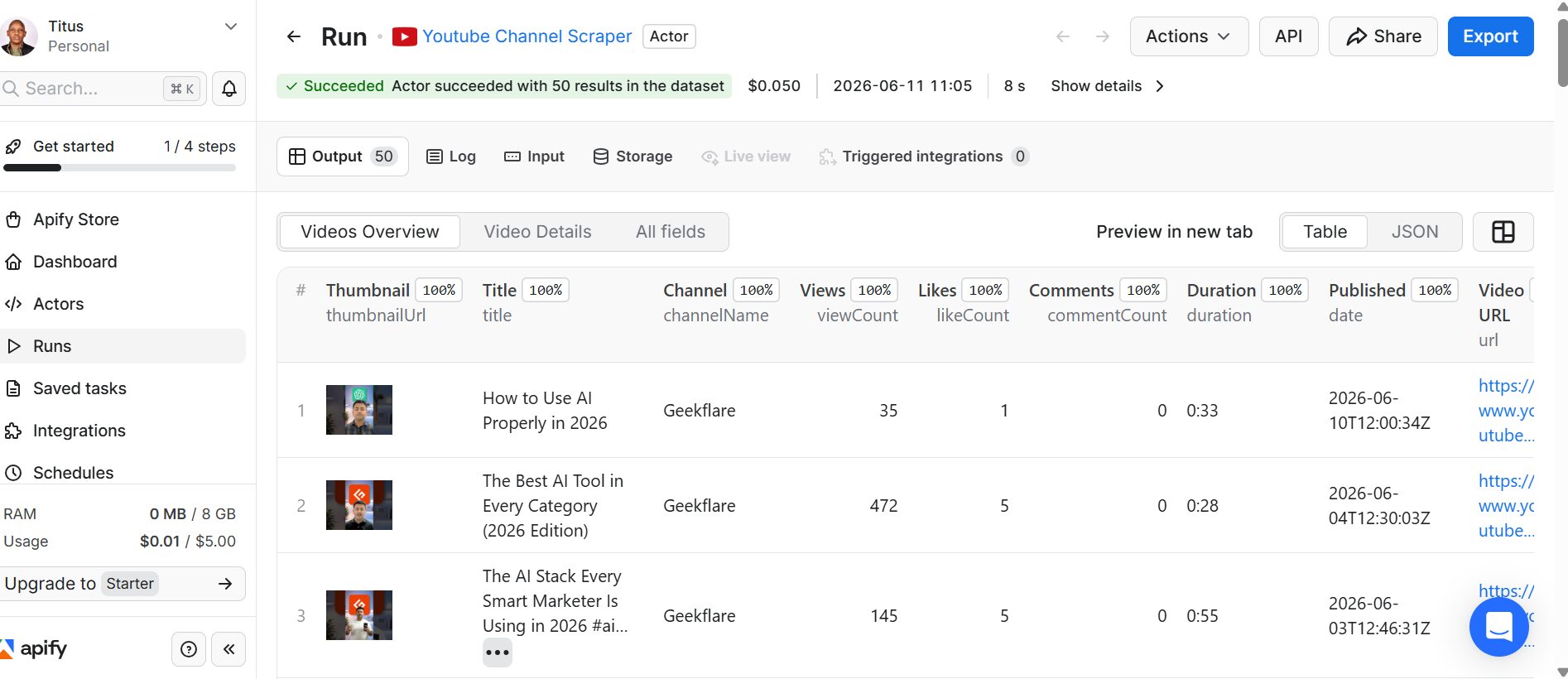This screenshot has height=679, width=1568.
Task: Click the back arrow next to Run
Action: [293, 36]
